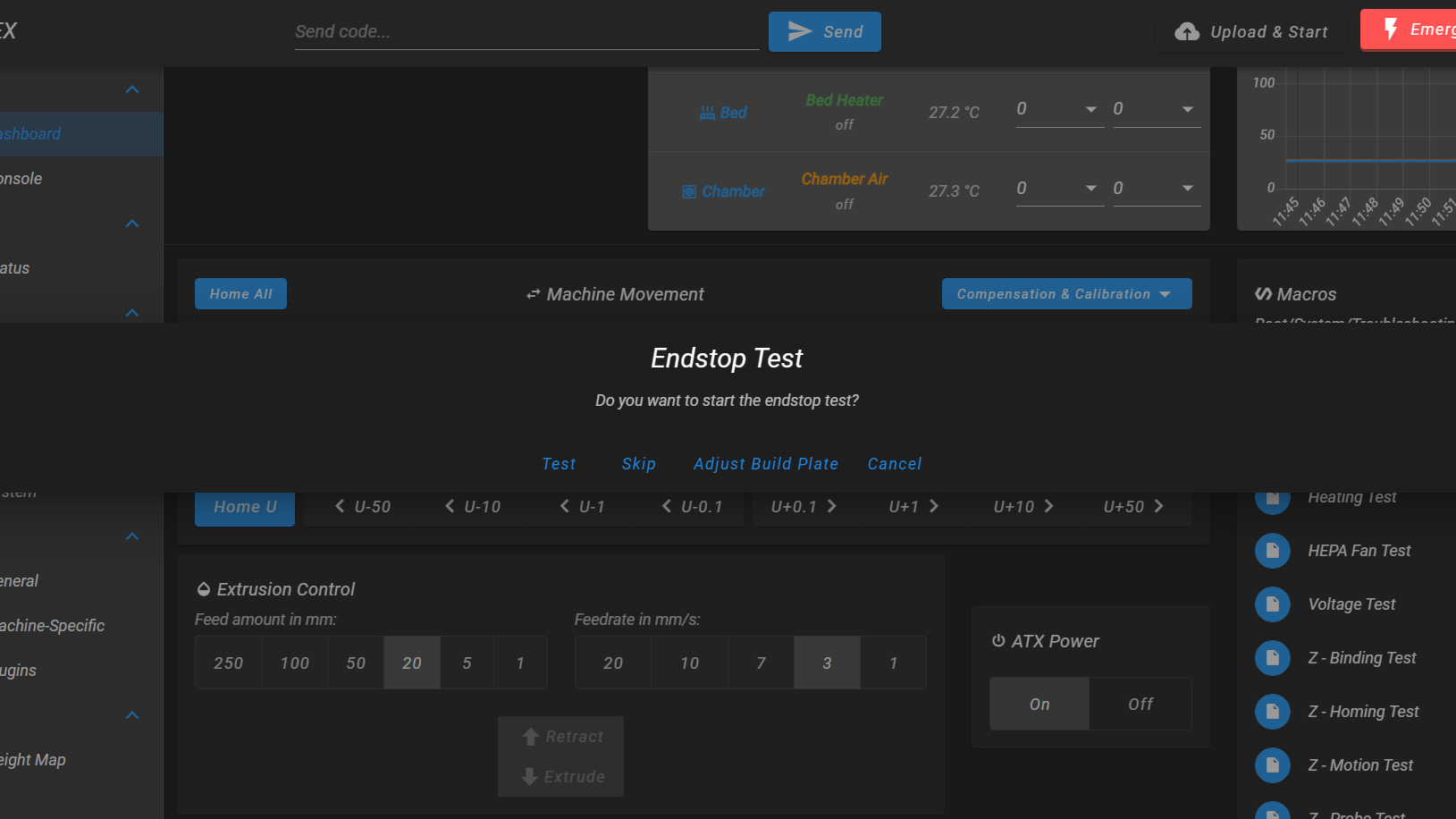Open Height Map in the sidebar

[81, 760]
